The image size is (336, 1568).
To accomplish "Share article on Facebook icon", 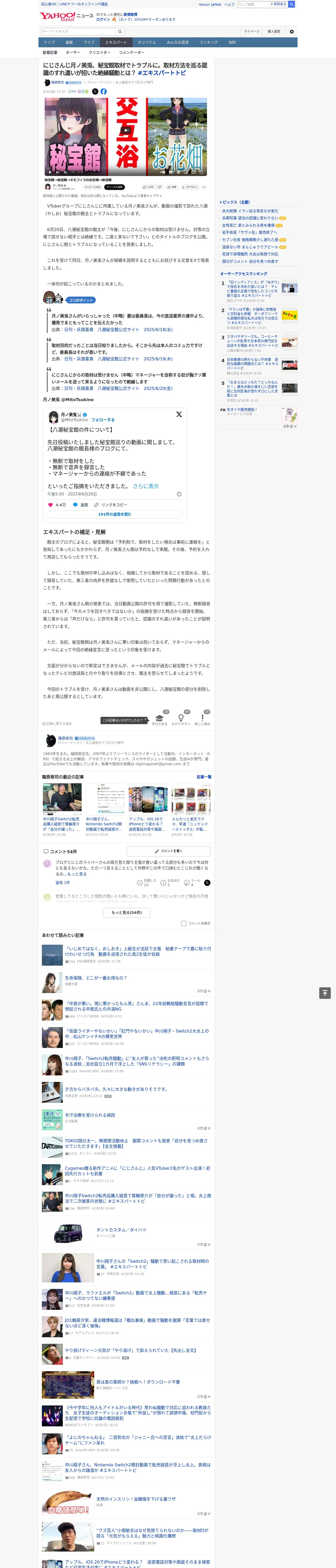I will tap(104, 91).
